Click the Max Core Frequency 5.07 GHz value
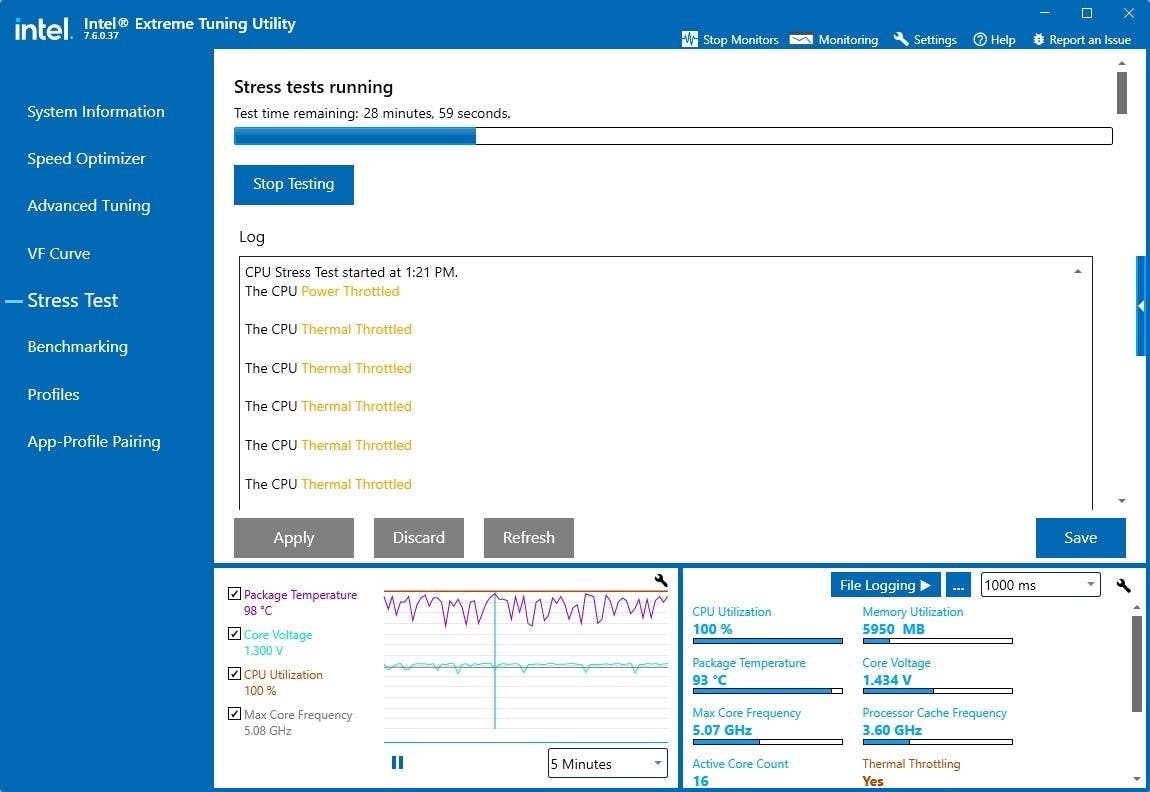1150x792 pixels. 722,730
